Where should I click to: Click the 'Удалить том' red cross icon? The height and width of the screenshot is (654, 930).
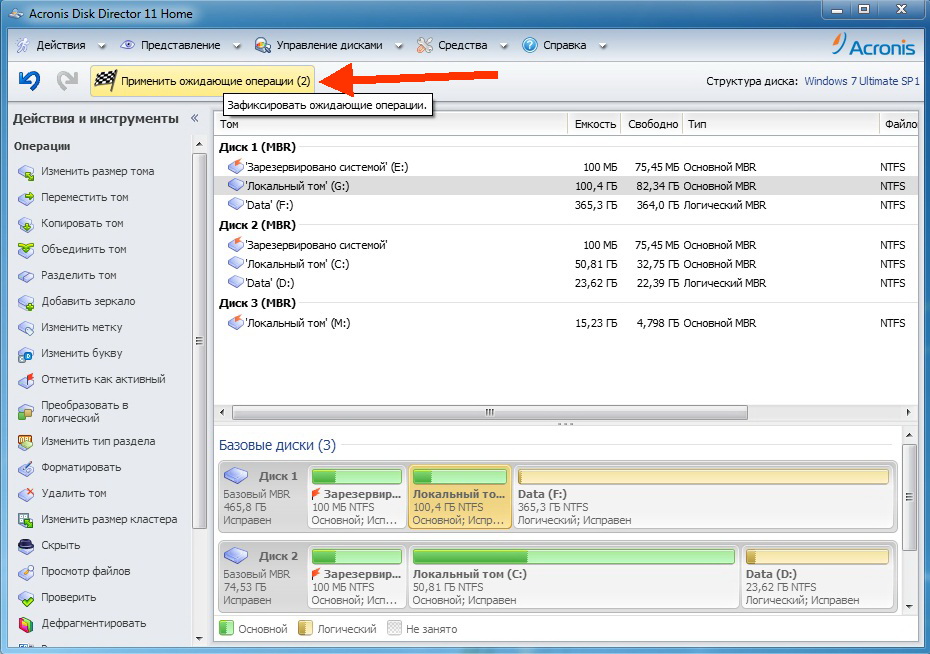pos(26,494)
